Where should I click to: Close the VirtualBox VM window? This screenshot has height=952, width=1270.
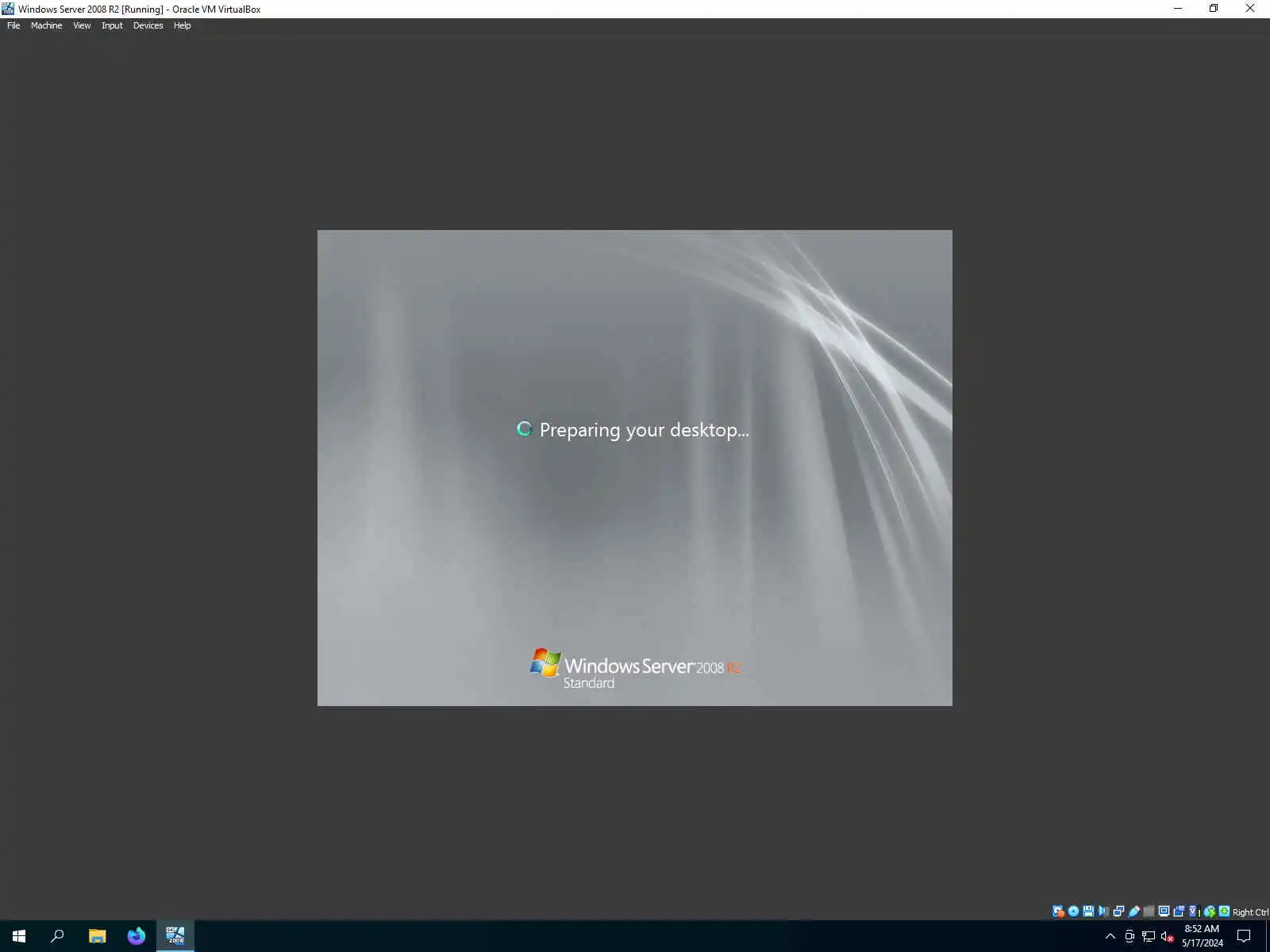[x=1250, y=9]
